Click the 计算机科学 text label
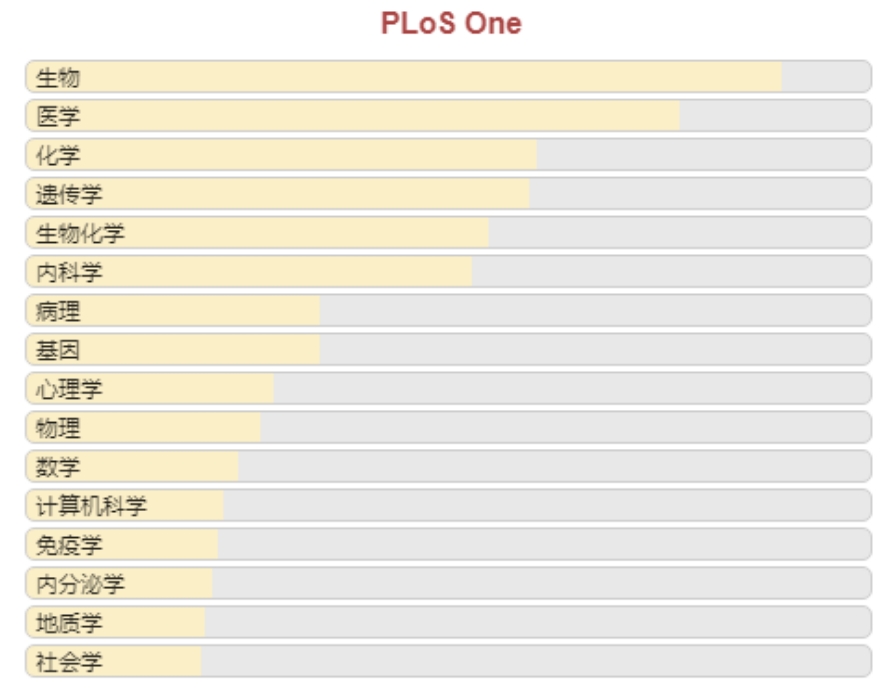 (x=91, y=506)
